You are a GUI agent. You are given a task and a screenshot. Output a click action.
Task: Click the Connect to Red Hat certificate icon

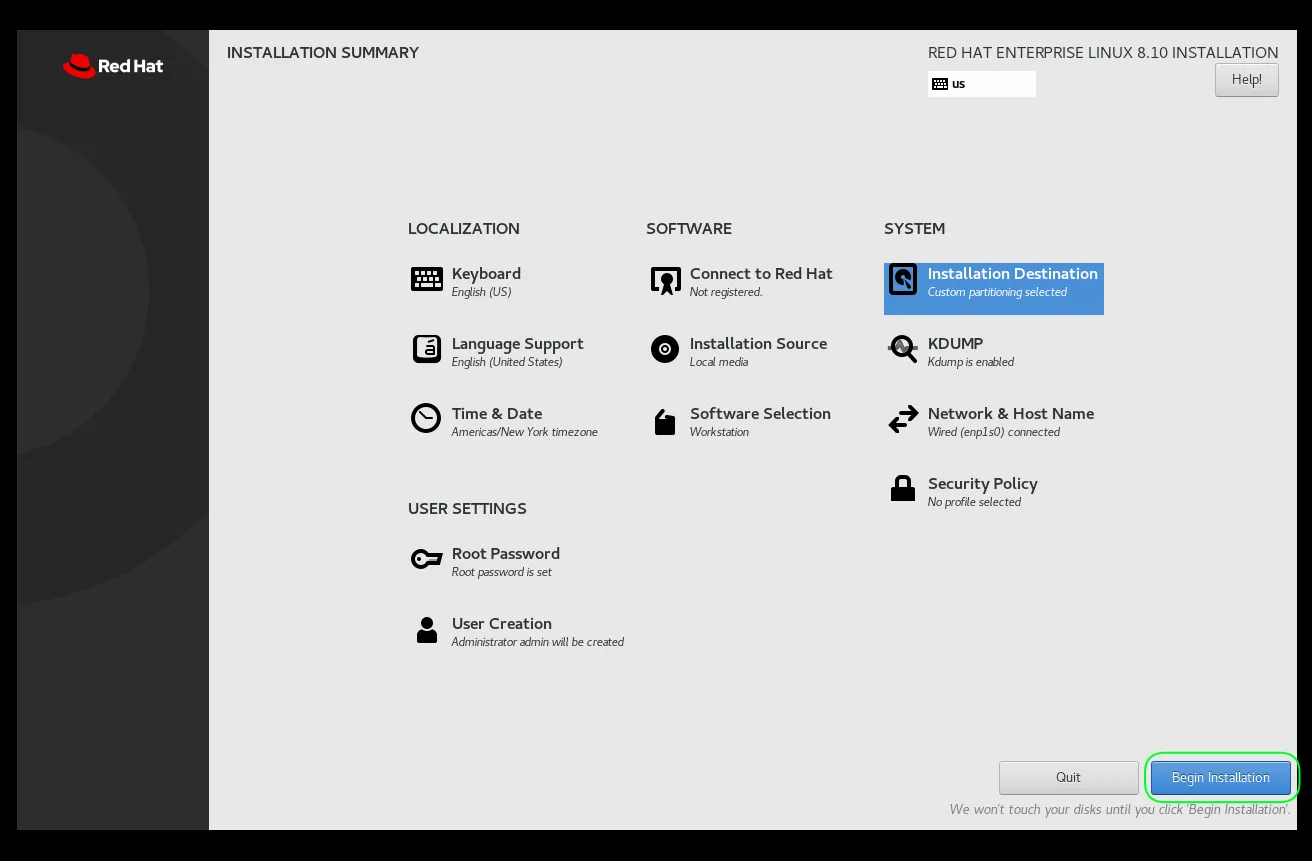point(665,281)
